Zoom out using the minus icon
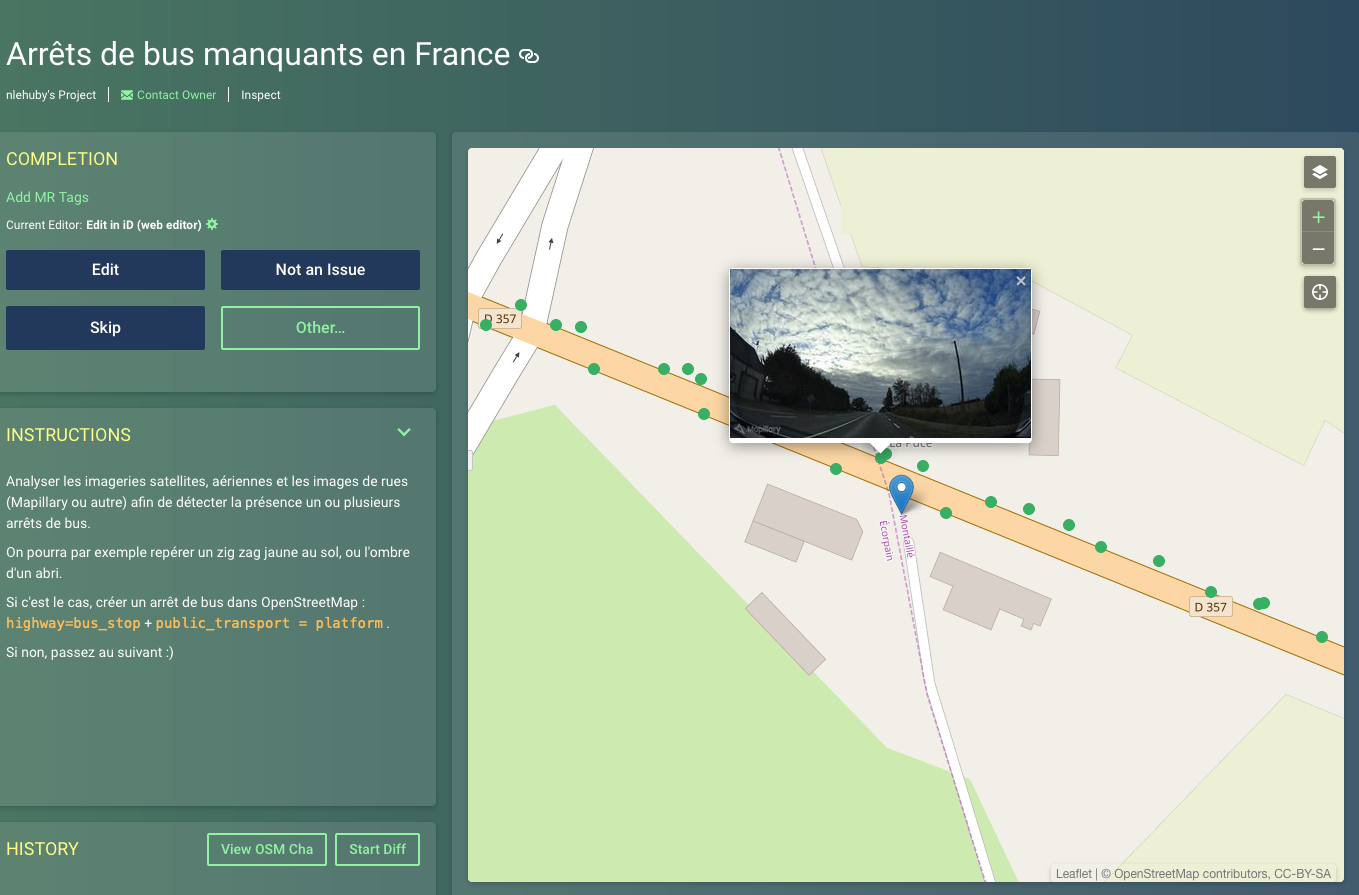Screen dimensions: 1359x895 click(1318, 248)
